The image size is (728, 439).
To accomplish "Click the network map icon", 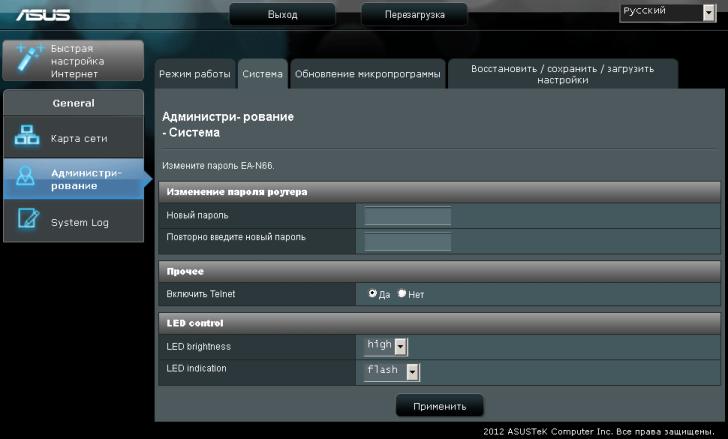I will [27, 138].
